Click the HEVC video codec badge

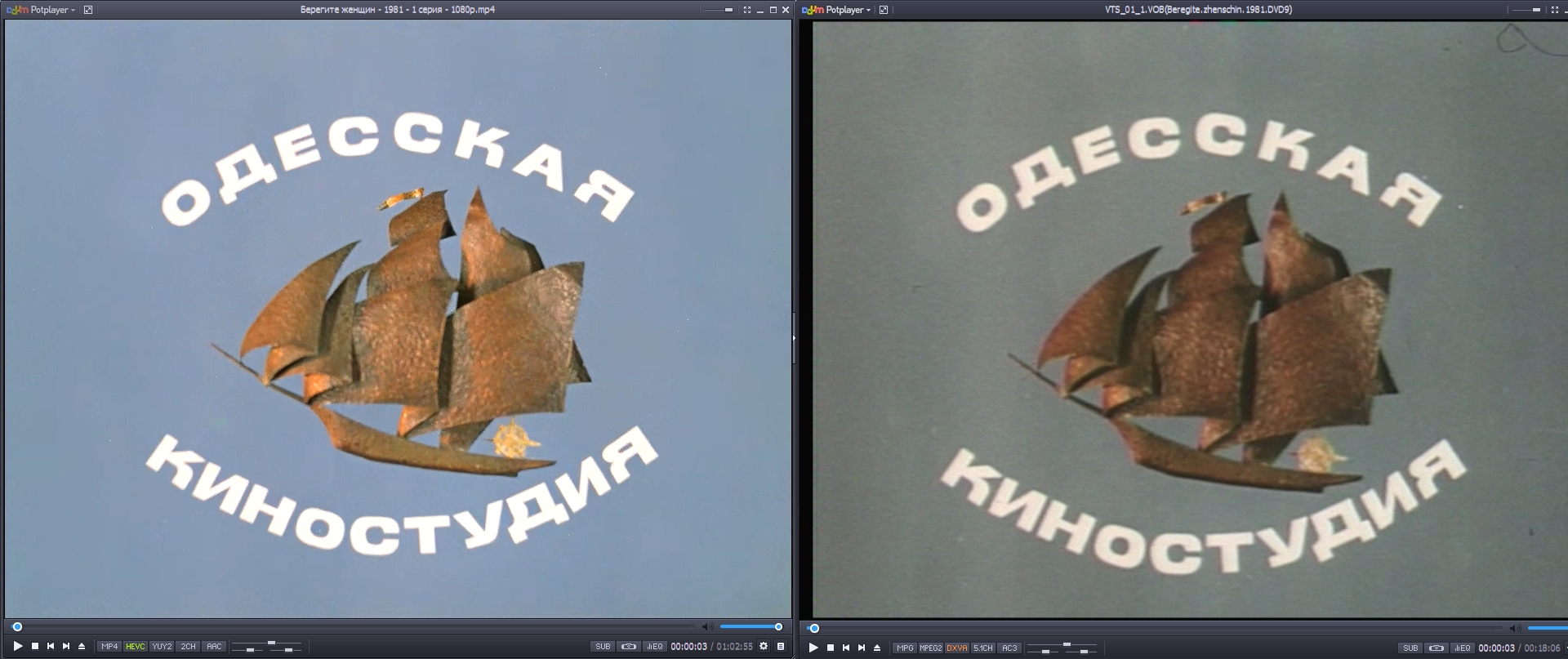click(x=135, y=646)
